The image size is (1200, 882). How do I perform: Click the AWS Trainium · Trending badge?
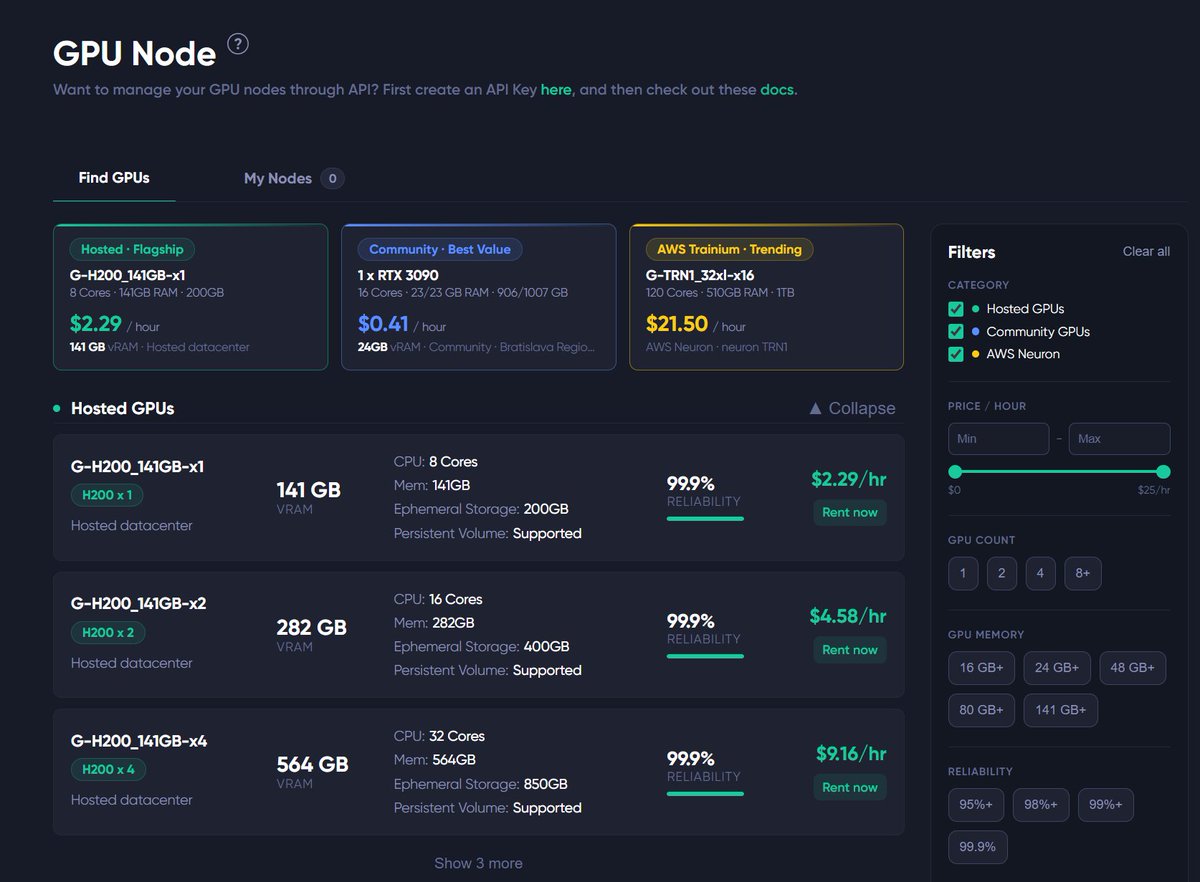click(730, 250)
